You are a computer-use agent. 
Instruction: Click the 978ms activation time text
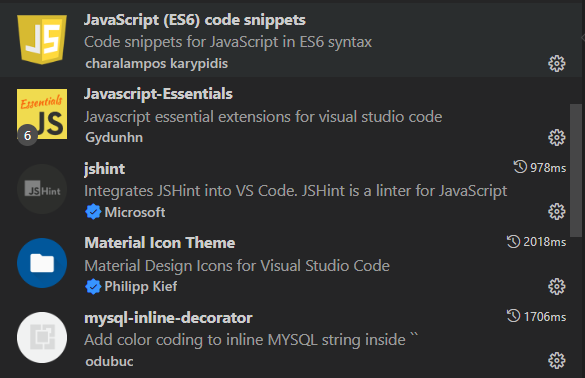pyautogui.click(x=548, y=168)
